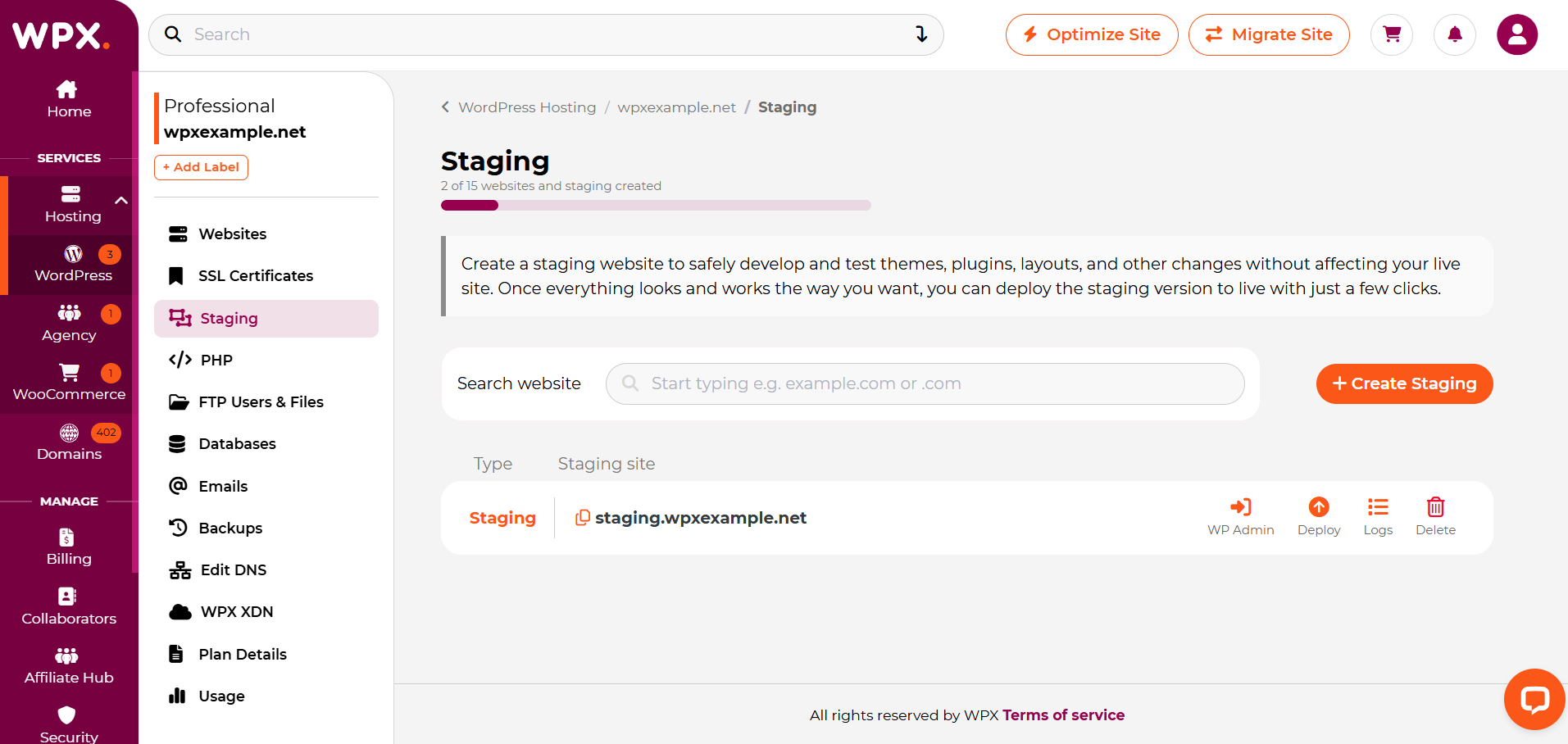Go to wpxexample.net breadcrumb
Image resolution: width=1568 pixels, height=744 pixels.
pyautogui.click(x=677, y=107)
